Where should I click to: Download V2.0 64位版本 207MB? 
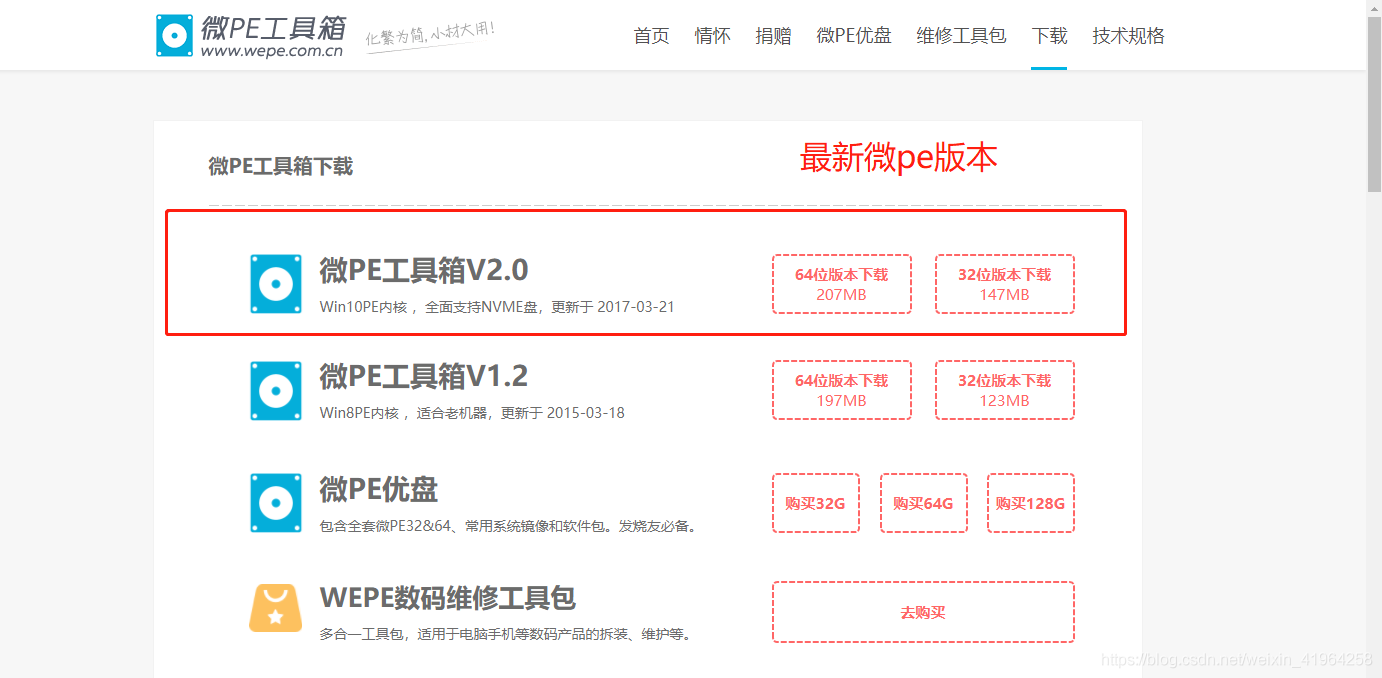click(842, 284)
